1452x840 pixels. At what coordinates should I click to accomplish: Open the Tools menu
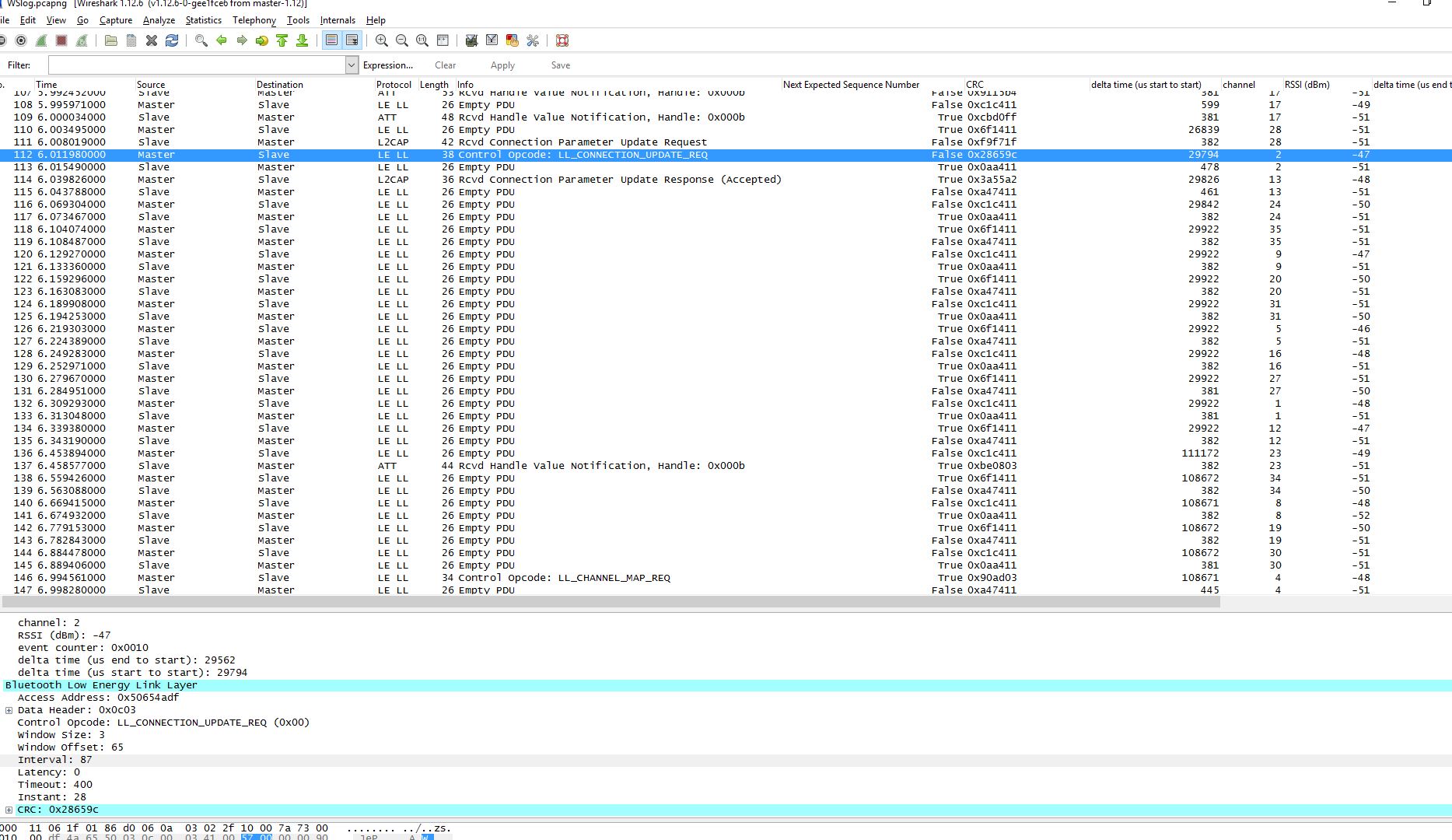(x=298, y=20)
